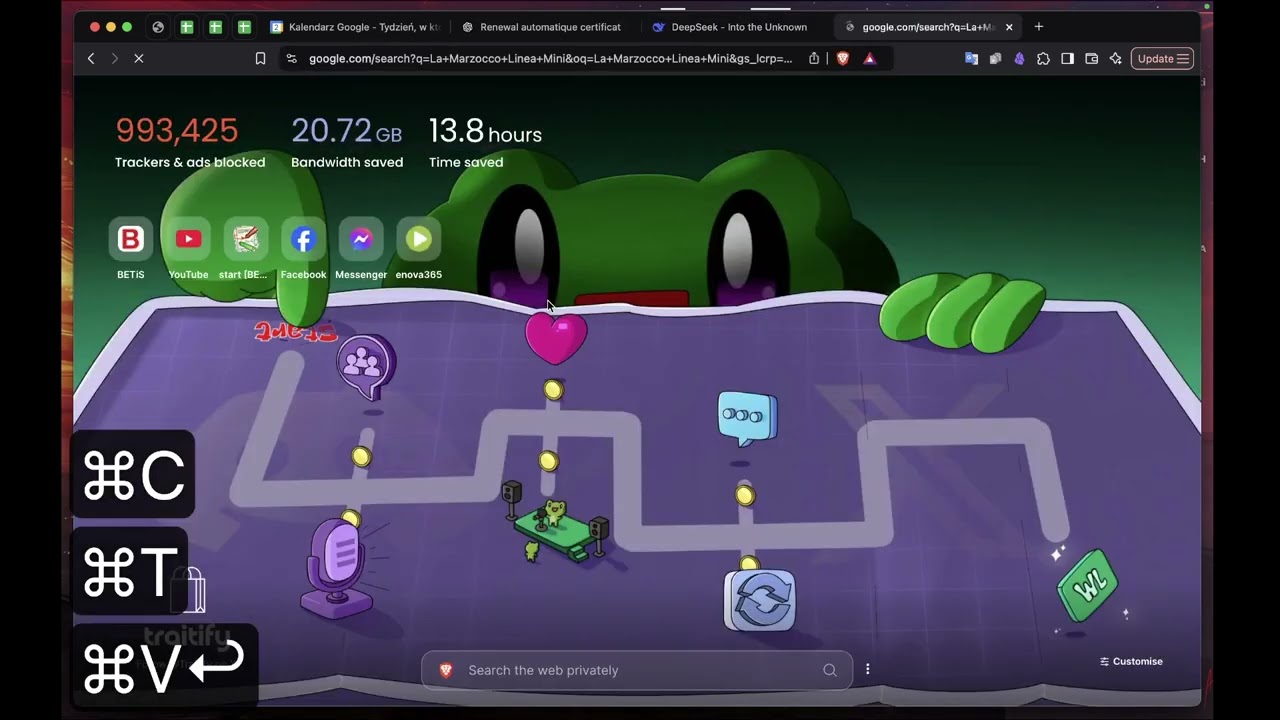
Task: Click the Trackers & ads blocked counter
Action: pos(190,142)
